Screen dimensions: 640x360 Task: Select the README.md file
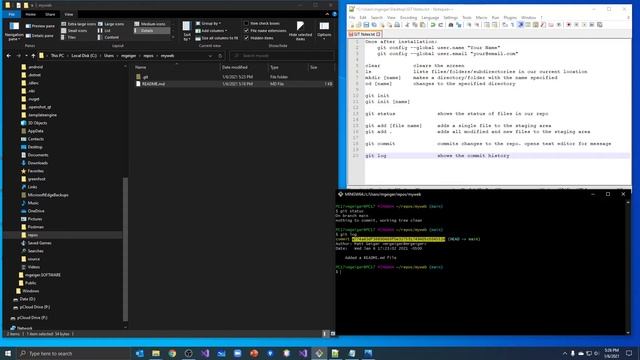click(234, 84)
